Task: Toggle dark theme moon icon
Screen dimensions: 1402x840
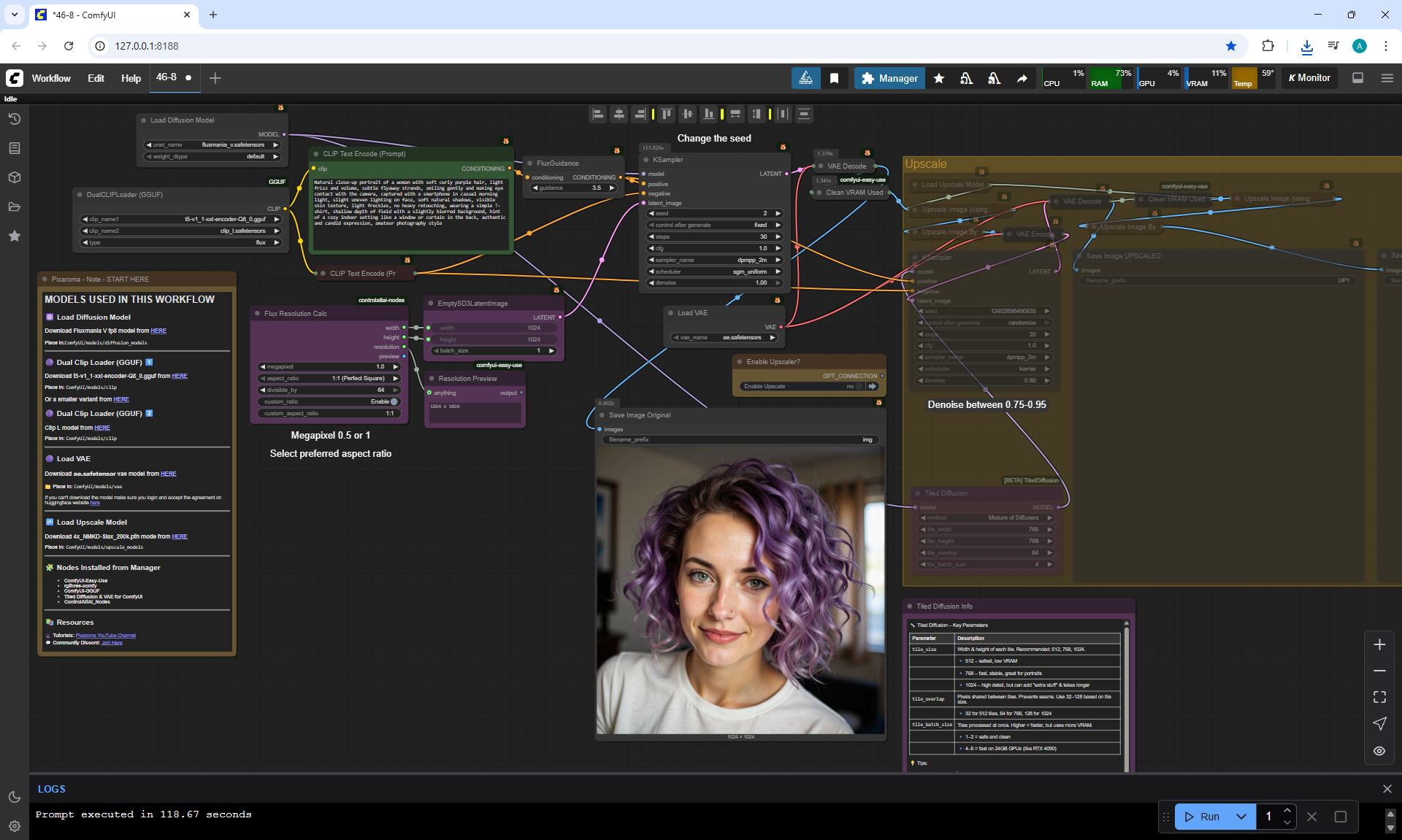Action: click(x=14, y=797)
